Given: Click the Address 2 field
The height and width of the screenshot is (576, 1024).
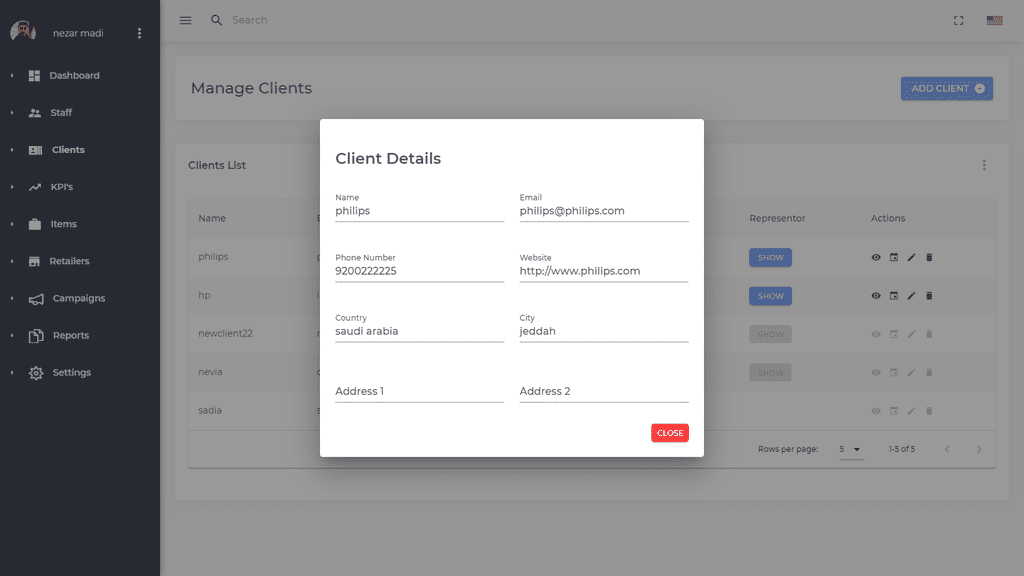Looking at the screenshot, I should 604,391.
